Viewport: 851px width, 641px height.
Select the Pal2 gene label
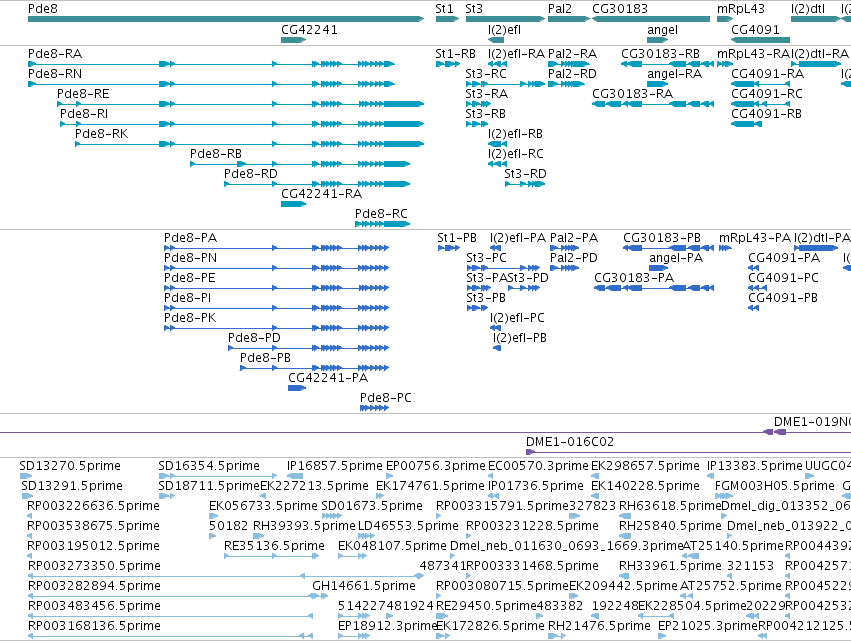point(560,9)
